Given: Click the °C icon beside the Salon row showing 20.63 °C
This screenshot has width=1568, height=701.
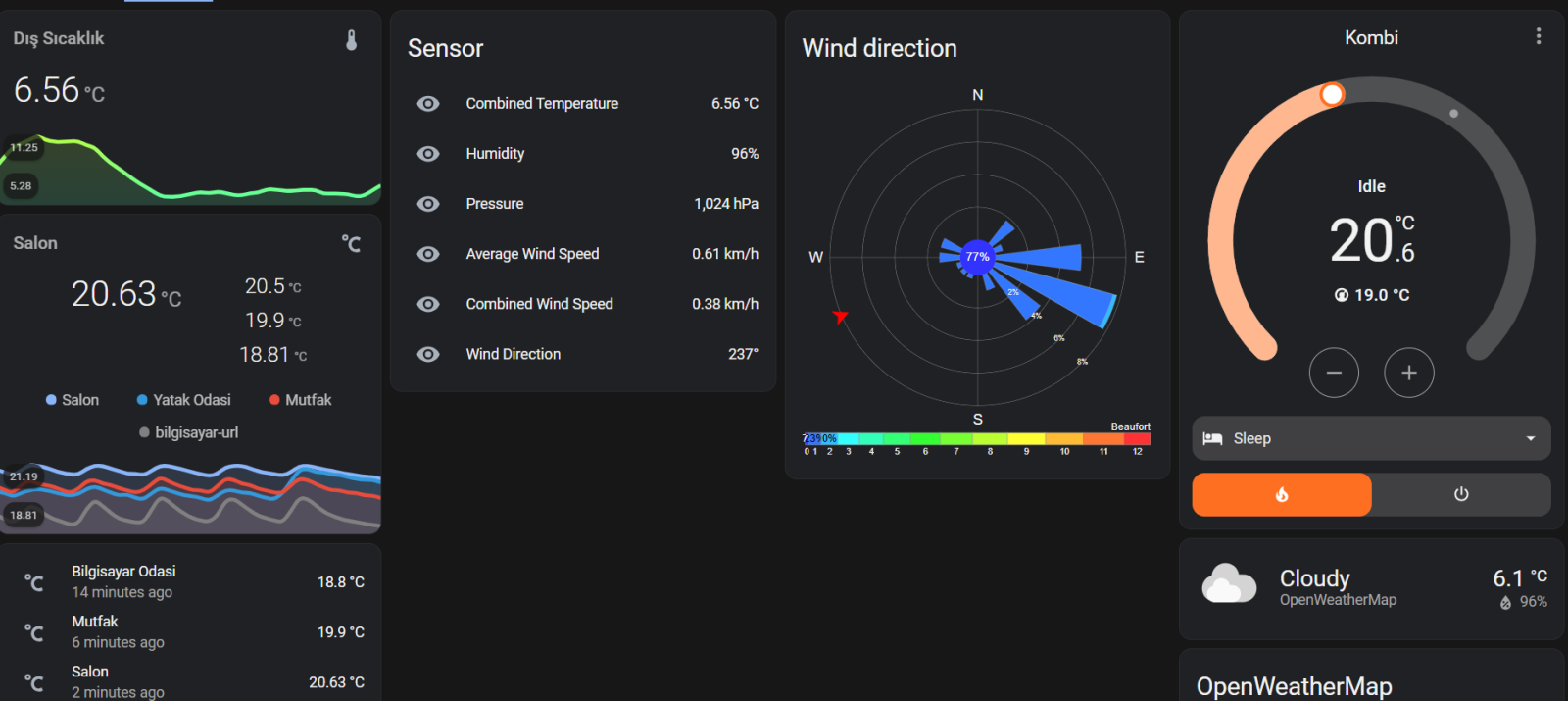Looking at the screenshot, I should tap(33, 682).
